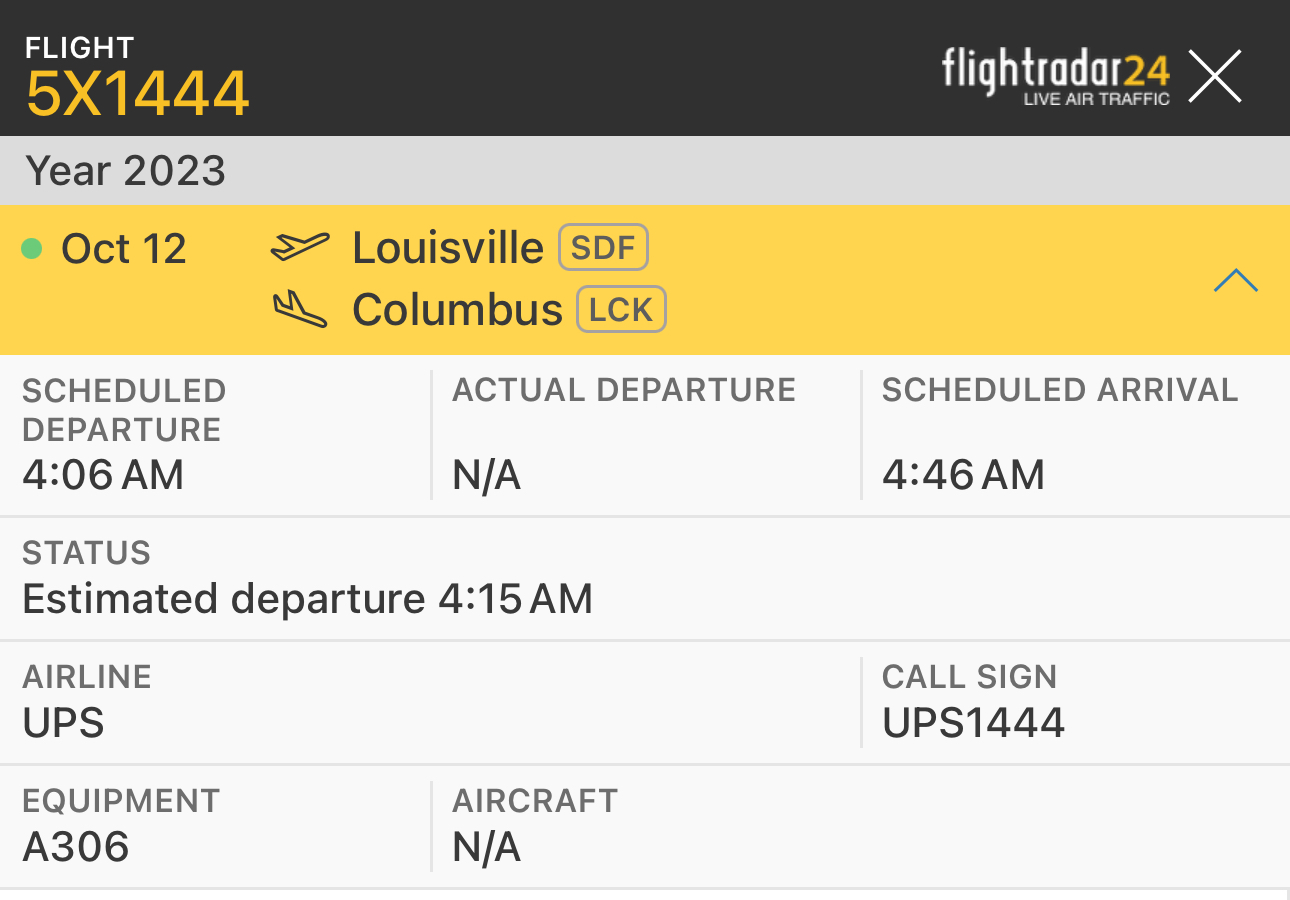Click the 4:46 AM scheduled arrival time
This screenshot has width=1290, height=900.
coord(963,475)
